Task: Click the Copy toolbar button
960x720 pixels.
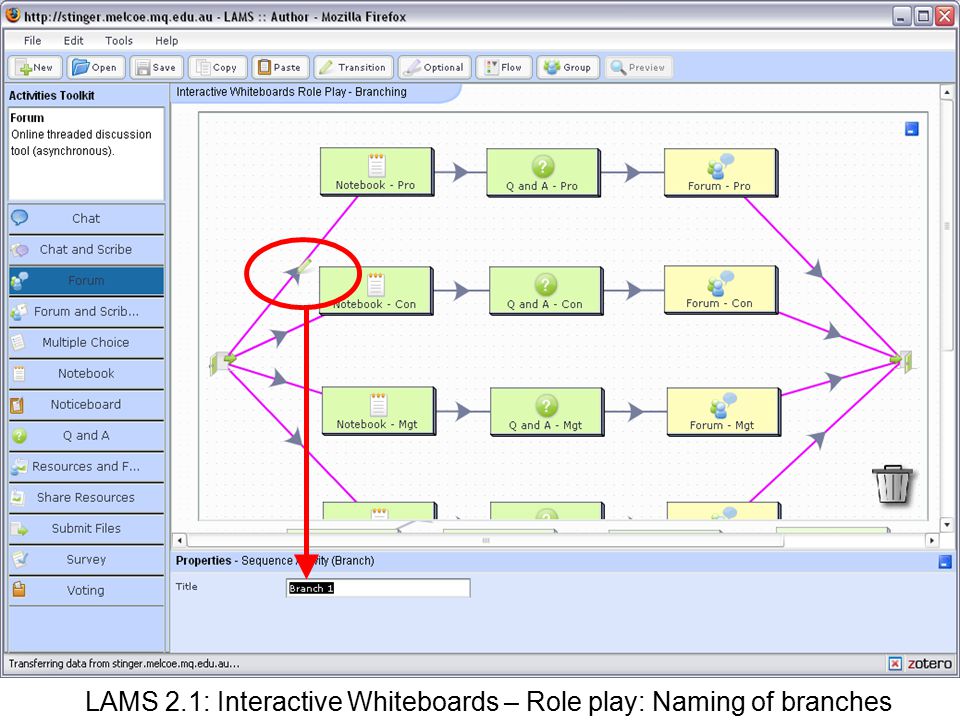Action: pos(217,67)
